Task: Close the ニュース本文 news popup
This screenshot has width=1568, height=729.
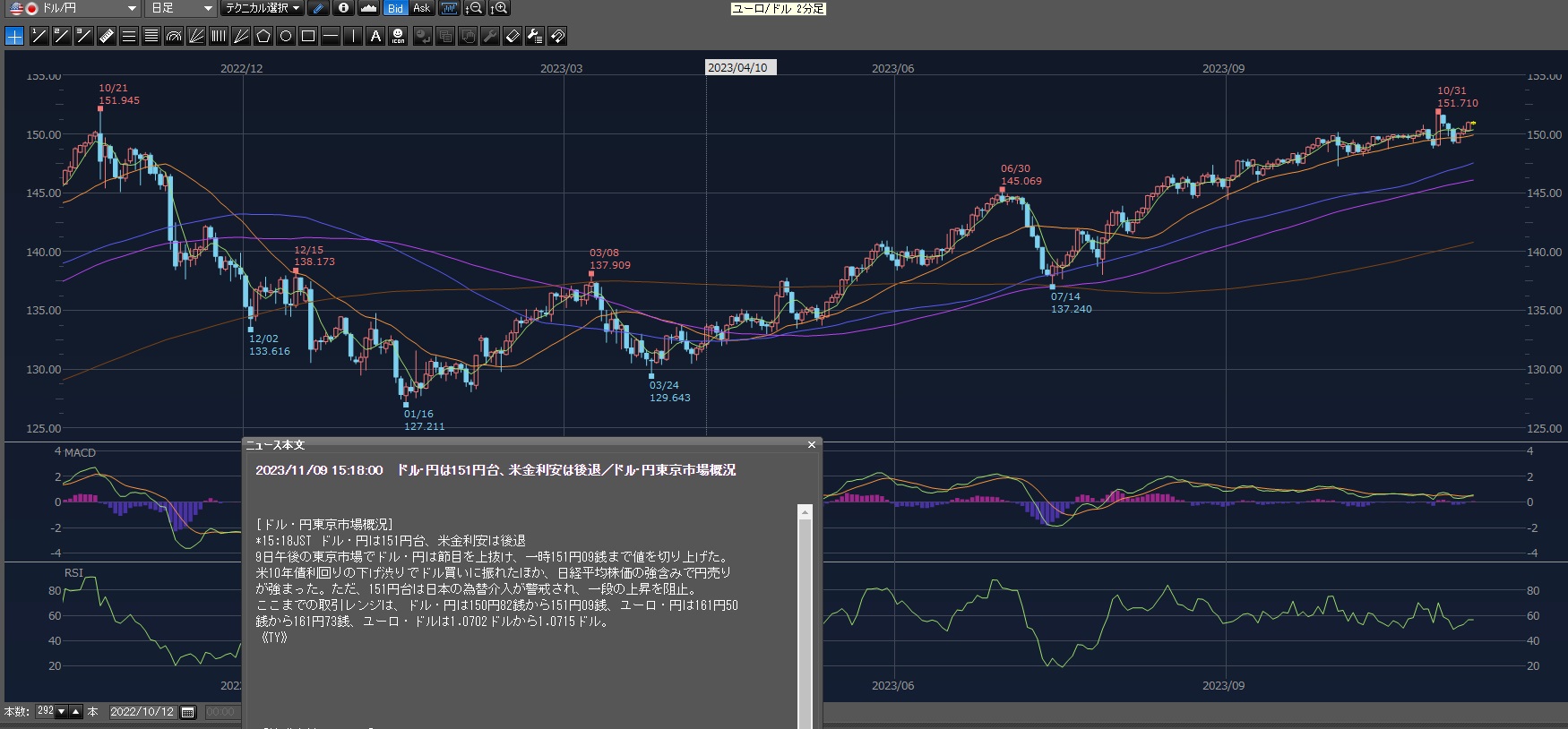Action: 812,445
